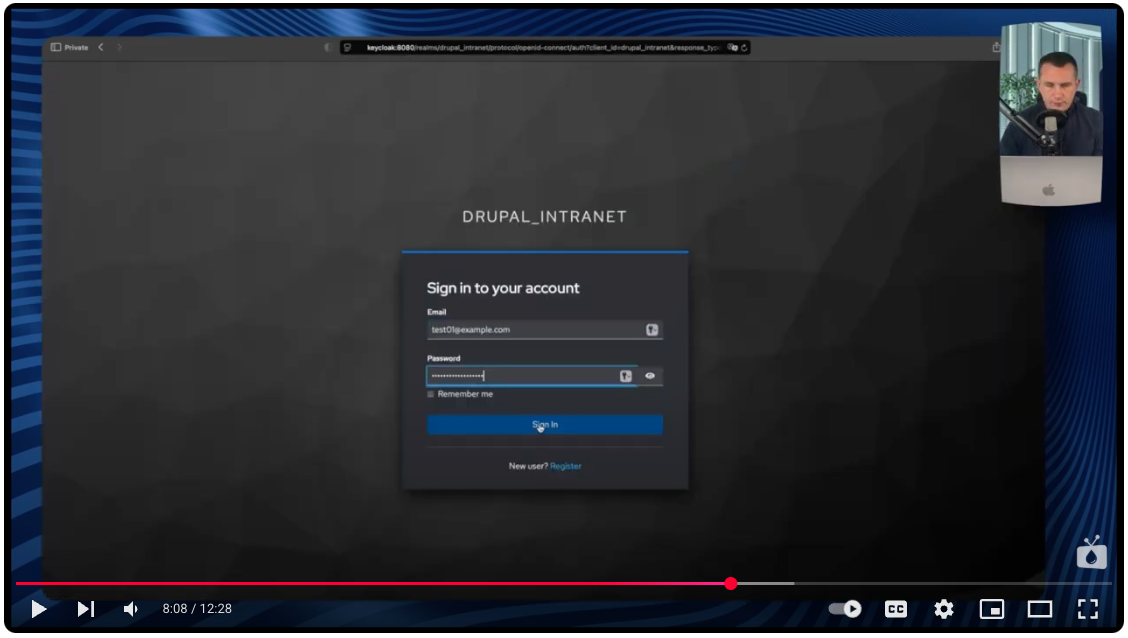Click the Sign in to your account heading

(503, 288)
